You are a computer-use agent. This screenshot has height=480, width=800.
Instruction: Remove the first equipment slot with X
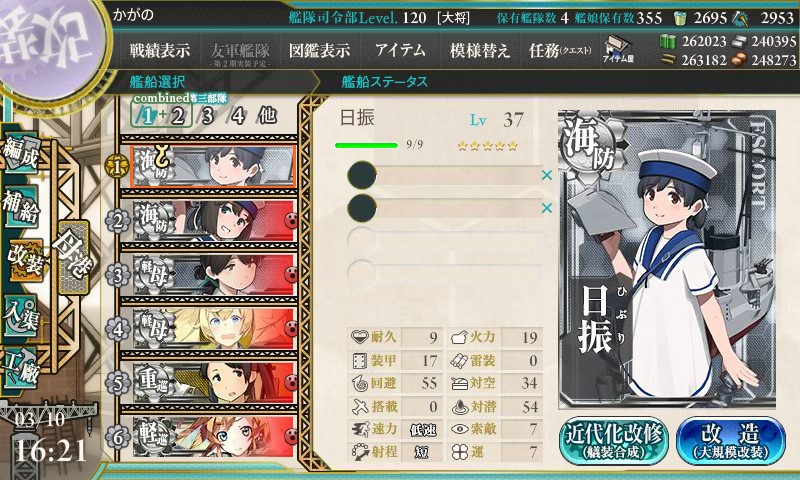pyautogui.click(x=546, y=175)
